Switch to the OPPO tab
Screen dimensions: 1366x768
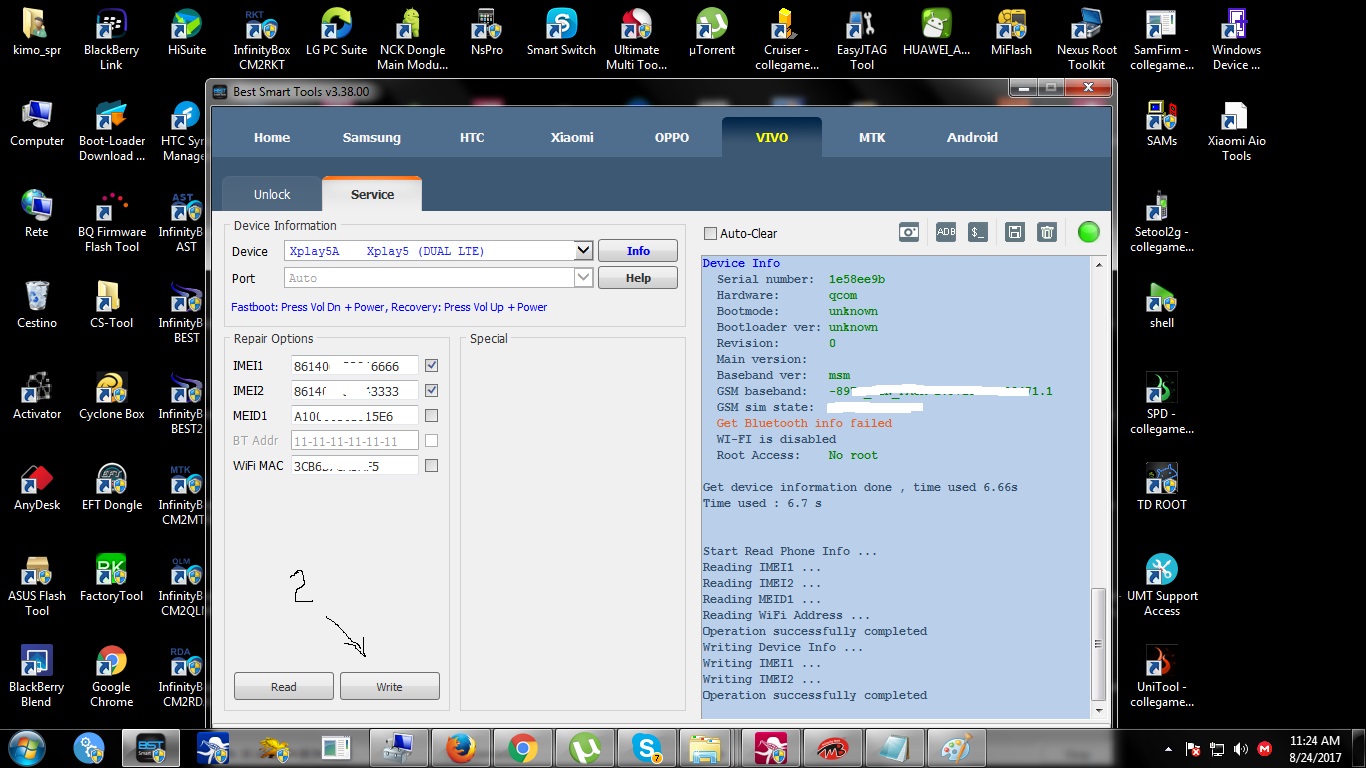[672, 137]
